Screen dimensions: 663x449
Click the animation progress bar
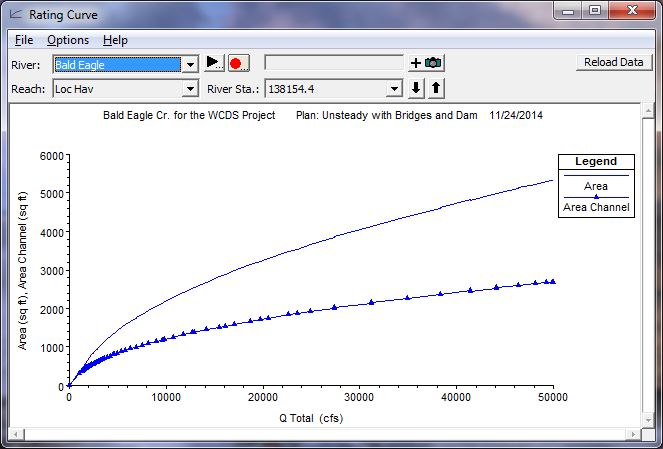(x=334, y=63)
